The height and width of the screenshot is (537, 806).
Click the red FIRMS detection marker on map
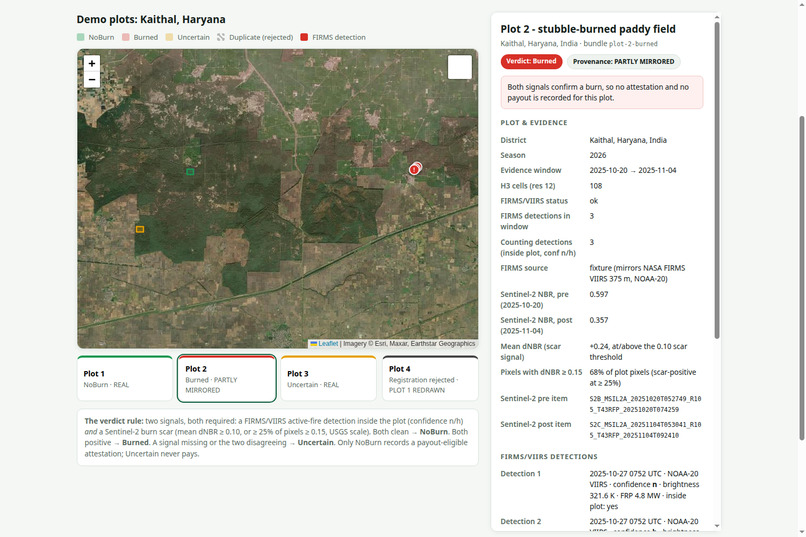(415, 169)
